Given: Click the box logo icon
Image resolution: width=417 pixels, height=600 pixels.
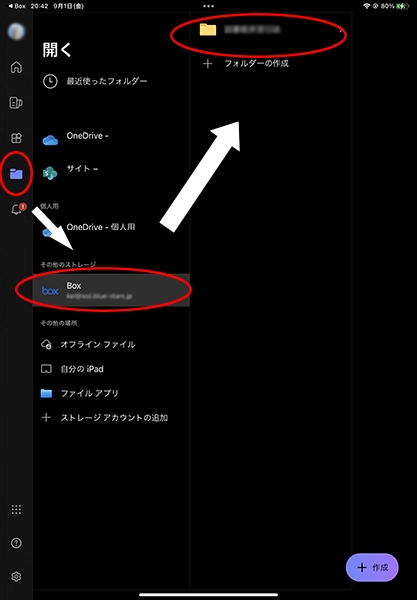Looking at the screenshot, I should (50, 291).
